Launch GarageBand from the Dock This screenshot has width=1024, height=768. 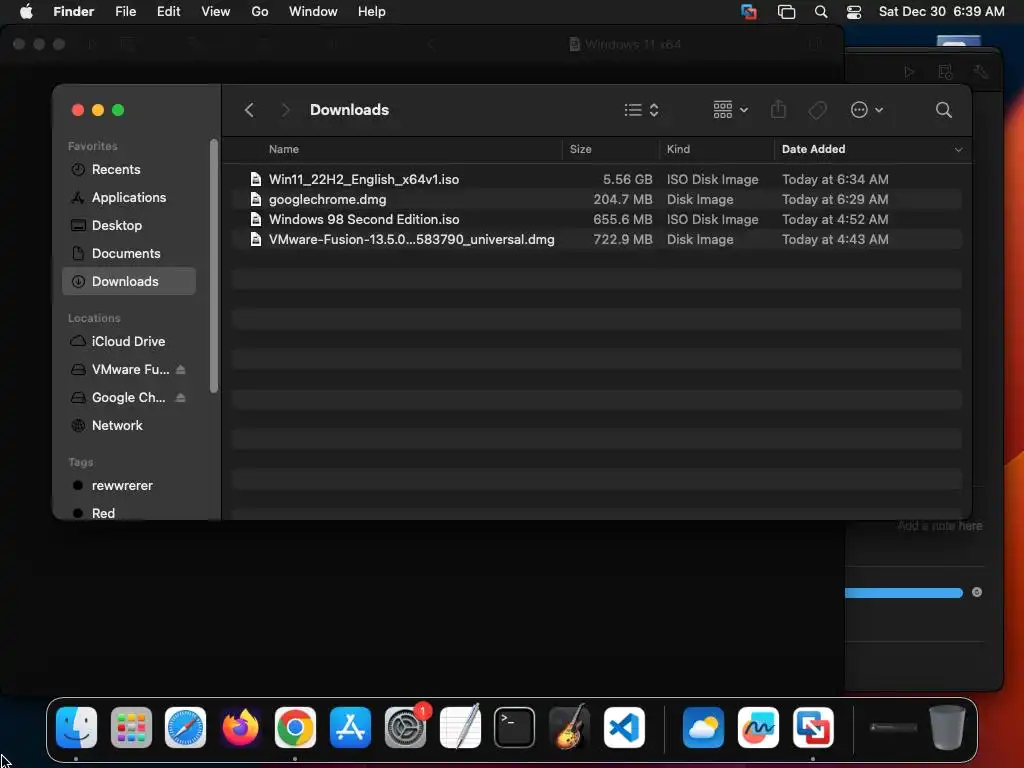569,728
